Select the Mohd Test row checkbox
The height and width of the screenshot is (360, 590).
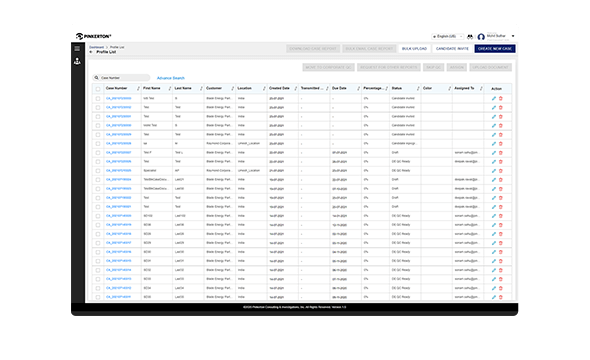click(98, 126)
